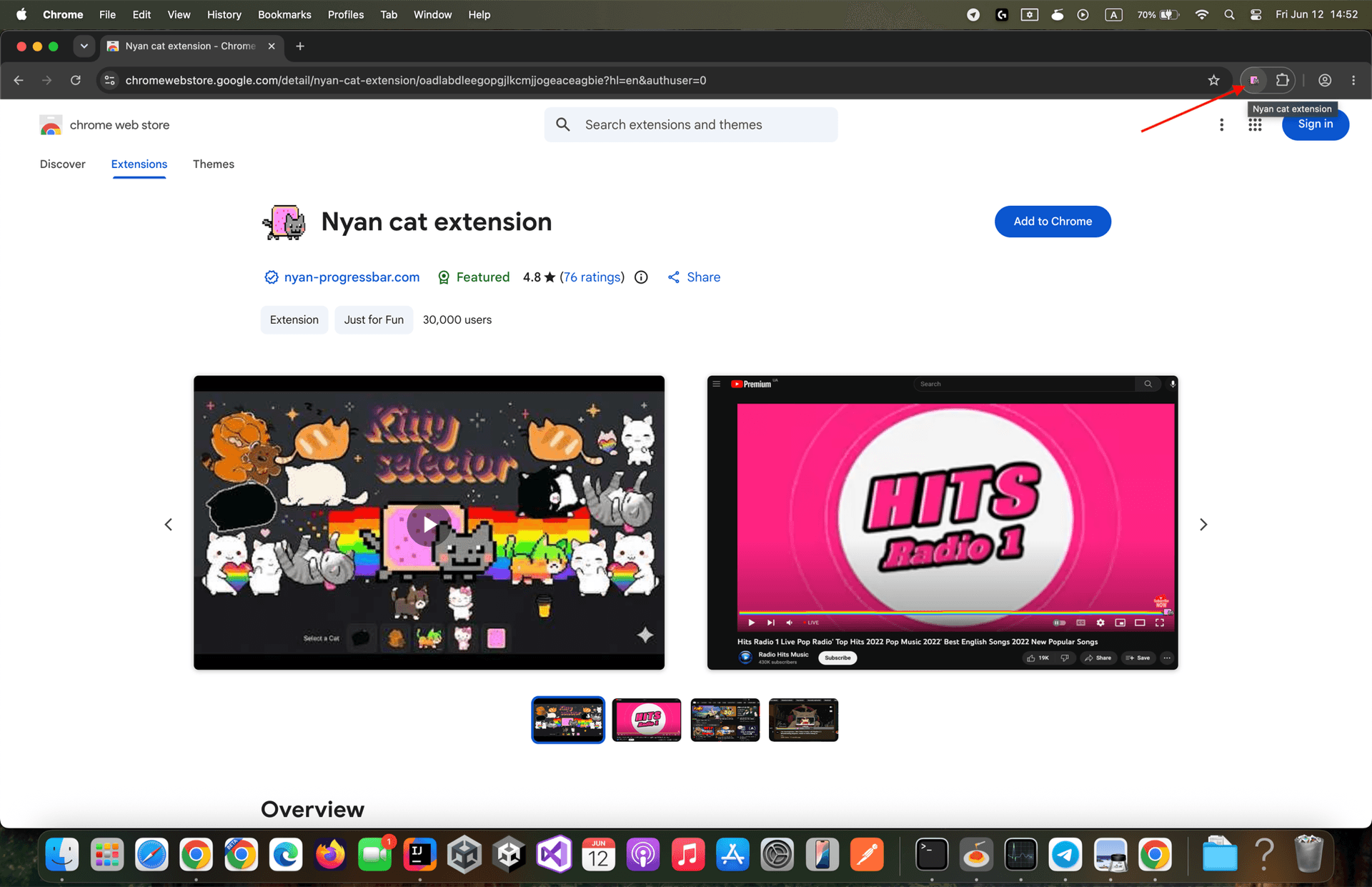
Task: Open Safari from the dock
Action: click(151, 854)
